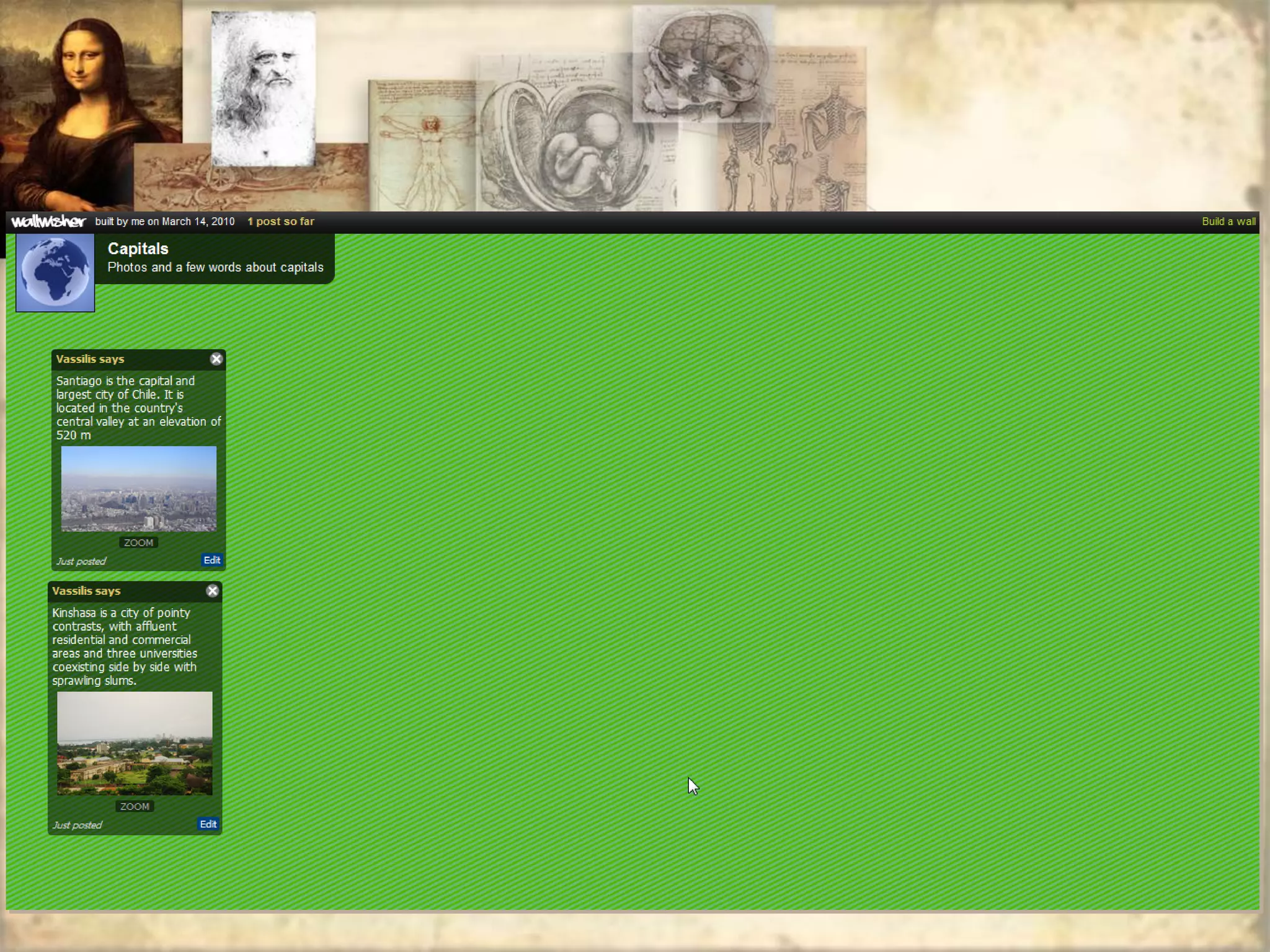Edit the Santiago post
This screenshot has height=952, width=1270.
(211, 560)
